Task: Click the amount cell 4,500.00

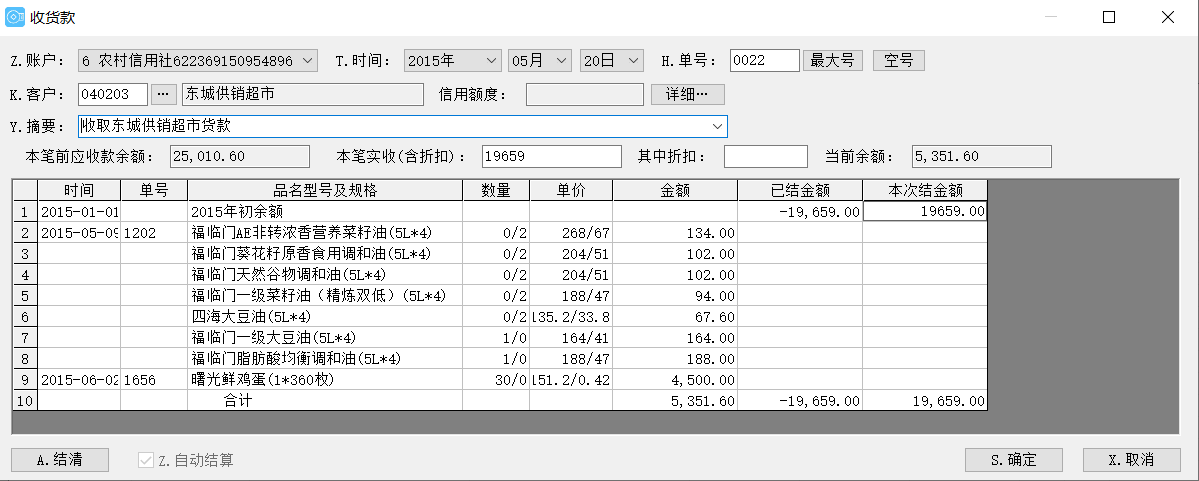Action: point(675,379)
